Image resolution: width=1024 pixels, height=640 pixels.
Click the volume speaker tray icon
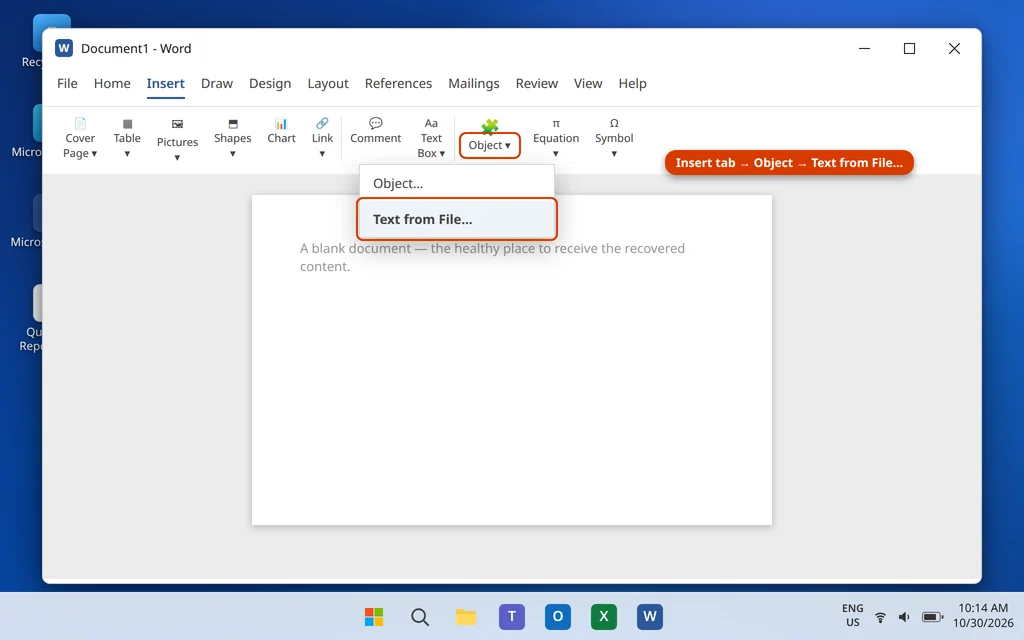click(904, 617)
